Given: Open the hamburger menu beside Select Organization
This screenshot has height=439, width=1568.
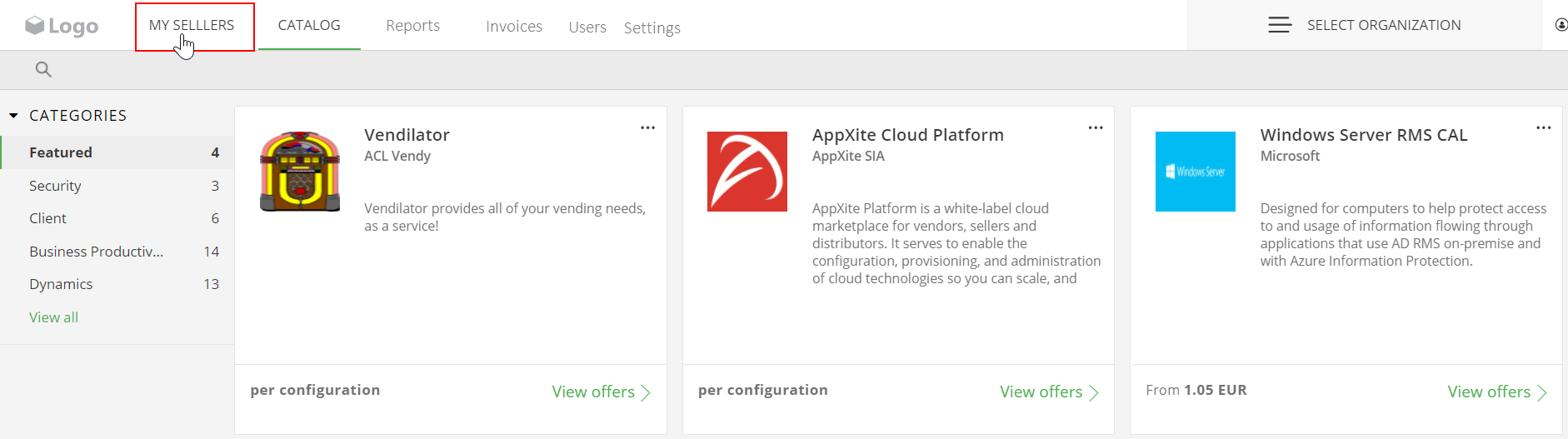Looking at the screenshot, I should [x=1280, y=25].
